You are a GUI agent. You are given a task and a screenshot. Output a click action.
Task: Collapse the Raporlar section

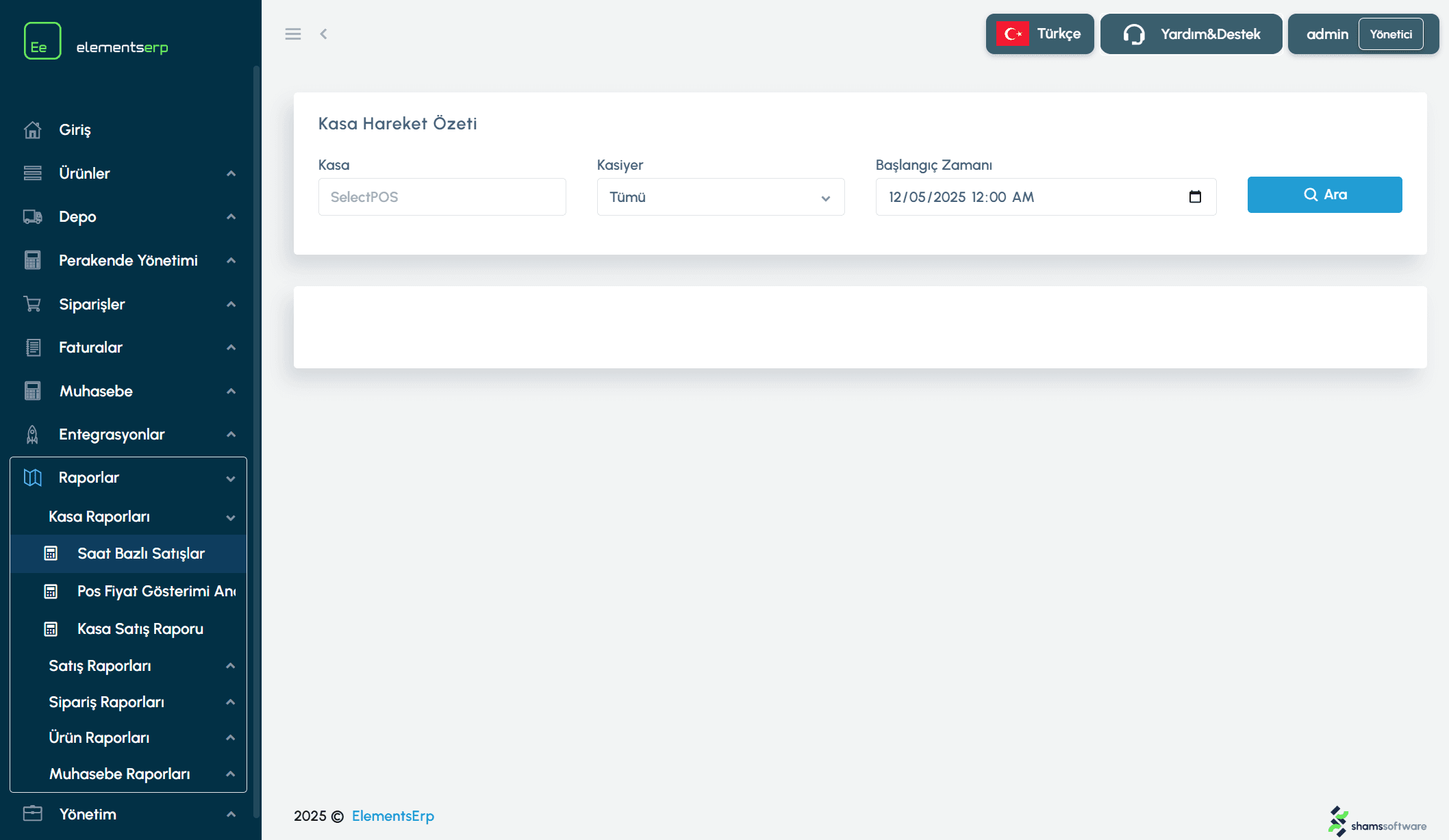231,479
